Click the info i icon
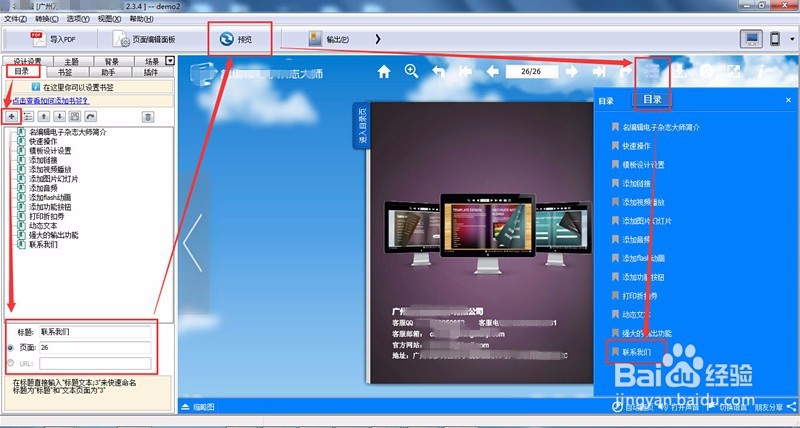 pyautogui.click(x=760, y=71)
